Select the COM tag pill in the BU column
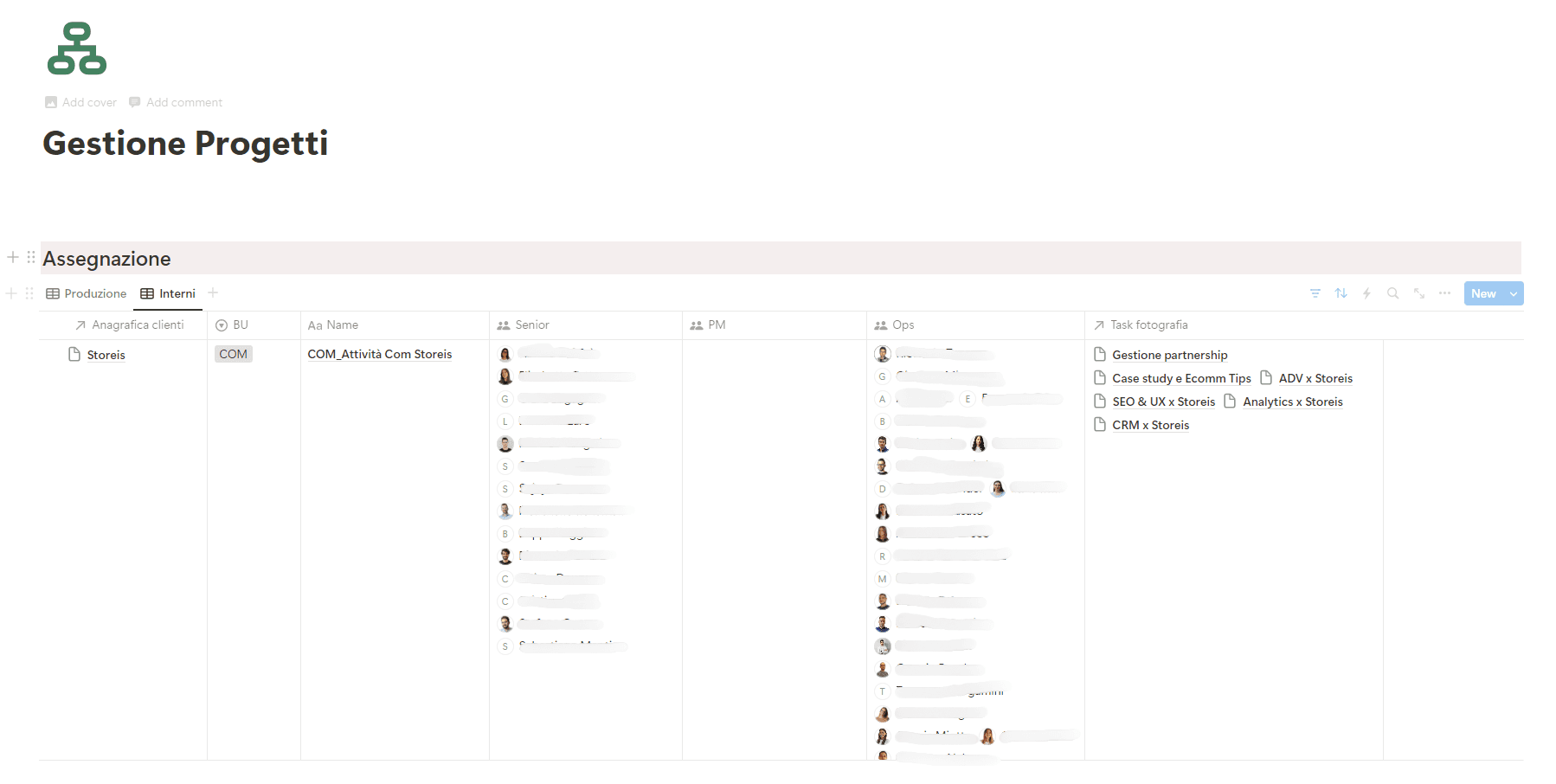Viewport: 1556px width, 784px height. coord(233,353)
